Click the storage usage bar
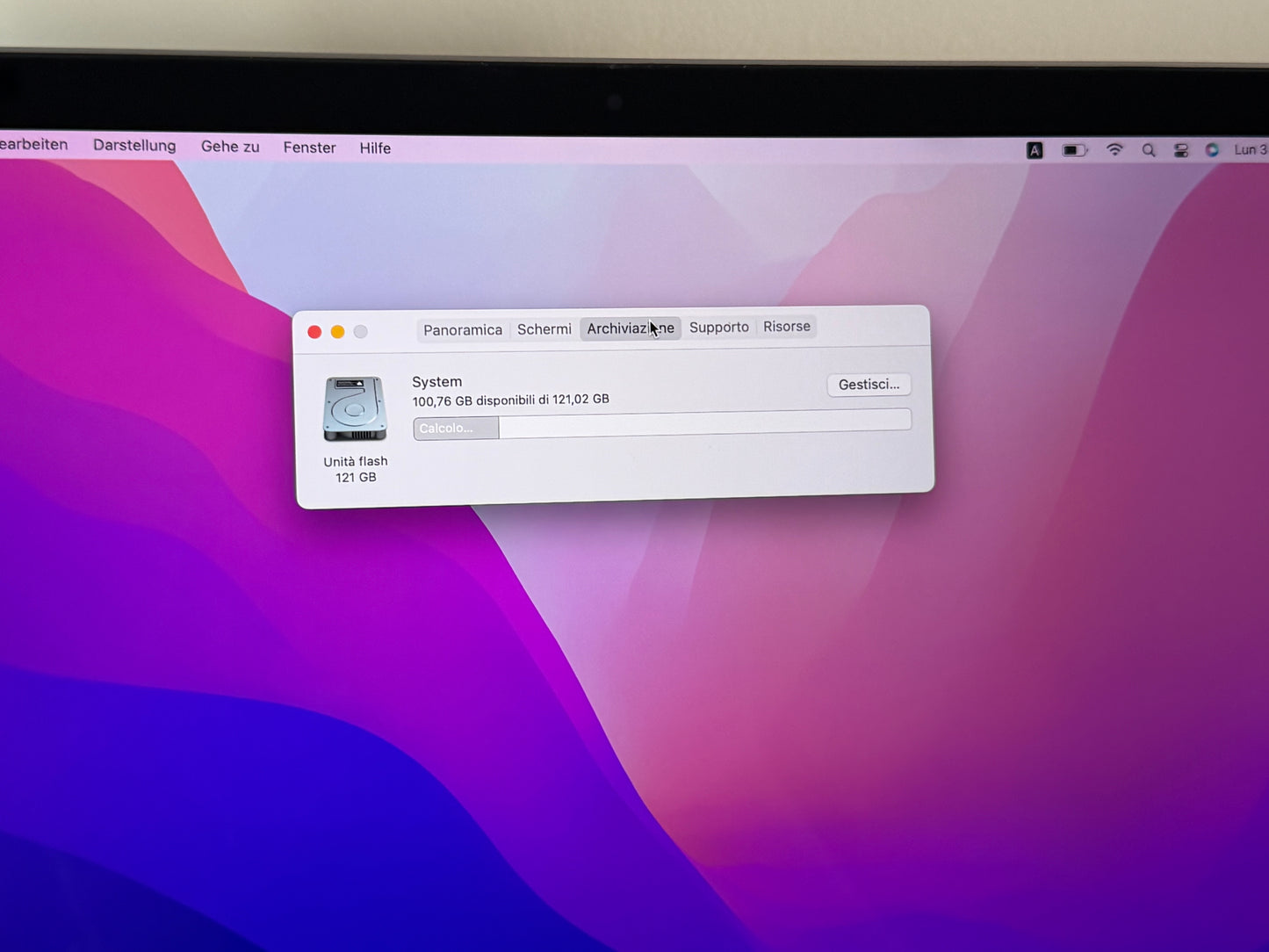Image resolution: width=1269 pixels, height=952 pixels. click(x=662, y=425)
